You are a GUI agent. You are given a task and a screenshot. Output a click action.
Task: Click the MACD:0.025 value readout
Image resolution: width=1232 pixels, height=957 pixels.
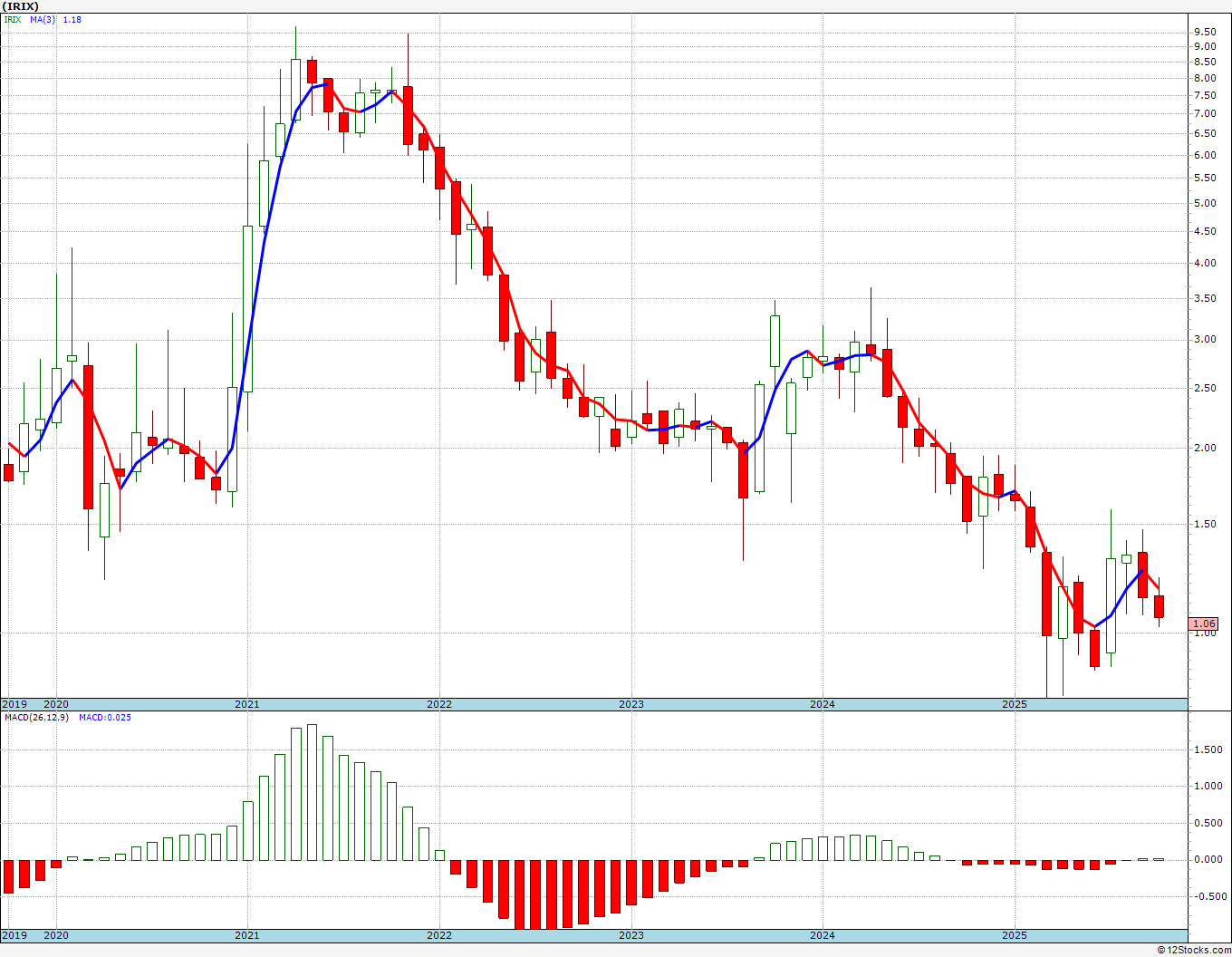pos(104,718)
